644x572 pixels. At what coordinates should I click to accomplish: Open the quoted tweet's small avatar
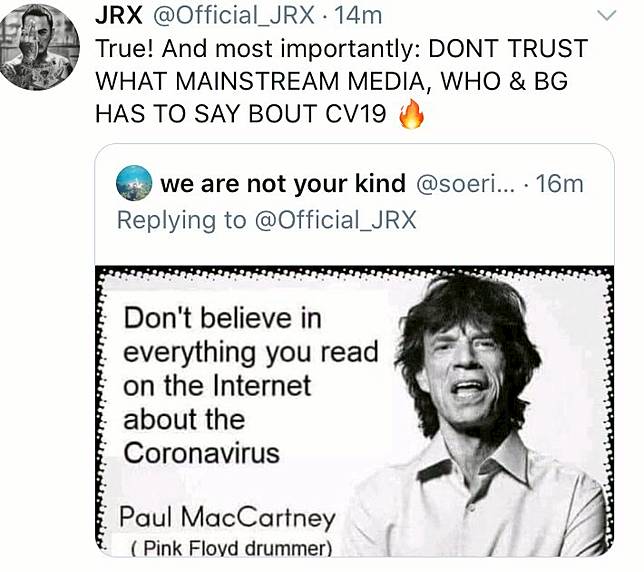tap(134, 183)
